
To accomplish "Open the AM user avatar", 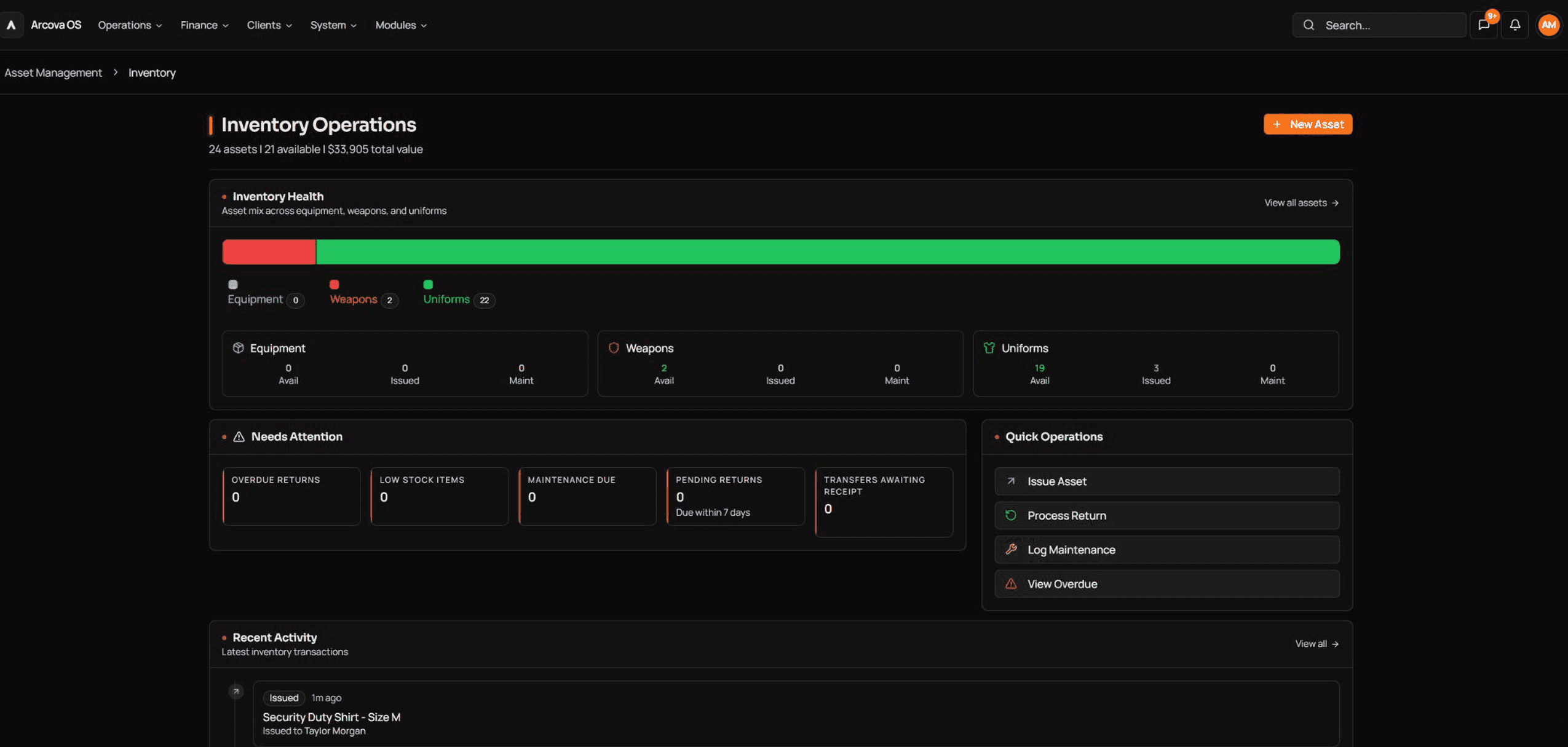I will click(1548, 25).
